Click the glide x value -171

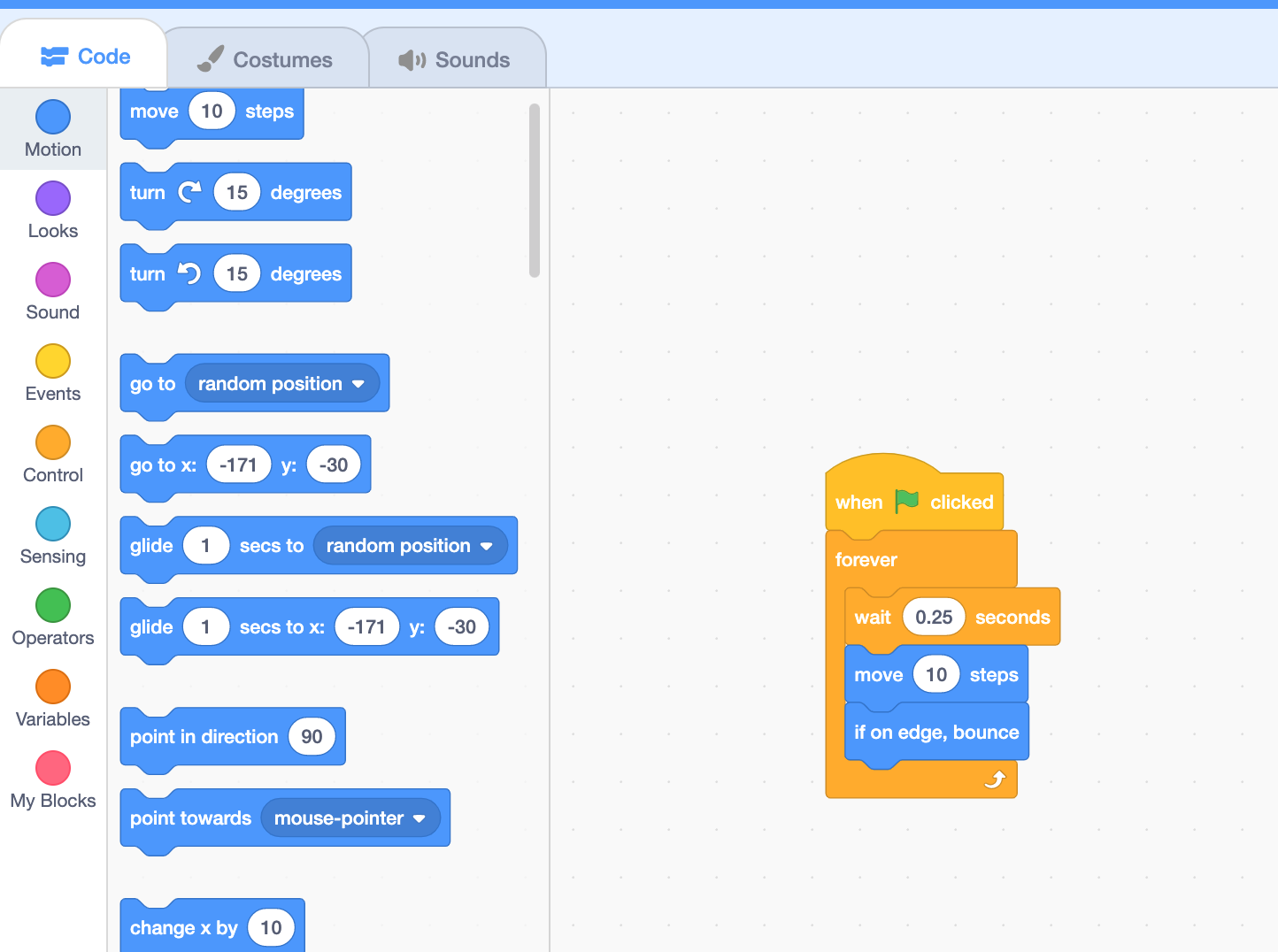pyautogui.click(x=367, y=626)
